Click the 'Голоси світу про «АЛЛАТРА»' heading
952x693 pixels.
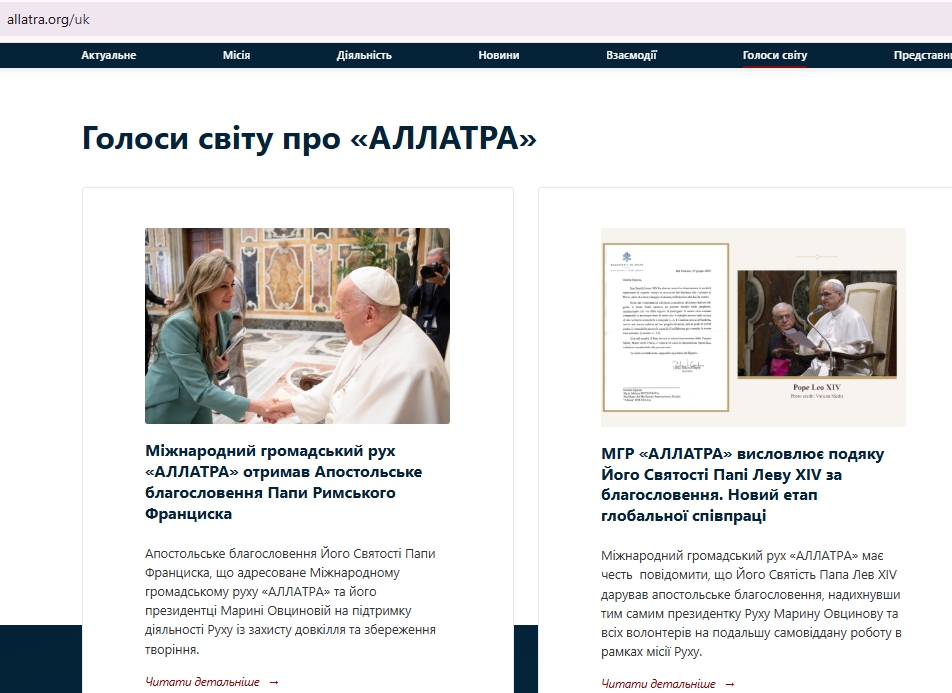[x=309, y=138]
